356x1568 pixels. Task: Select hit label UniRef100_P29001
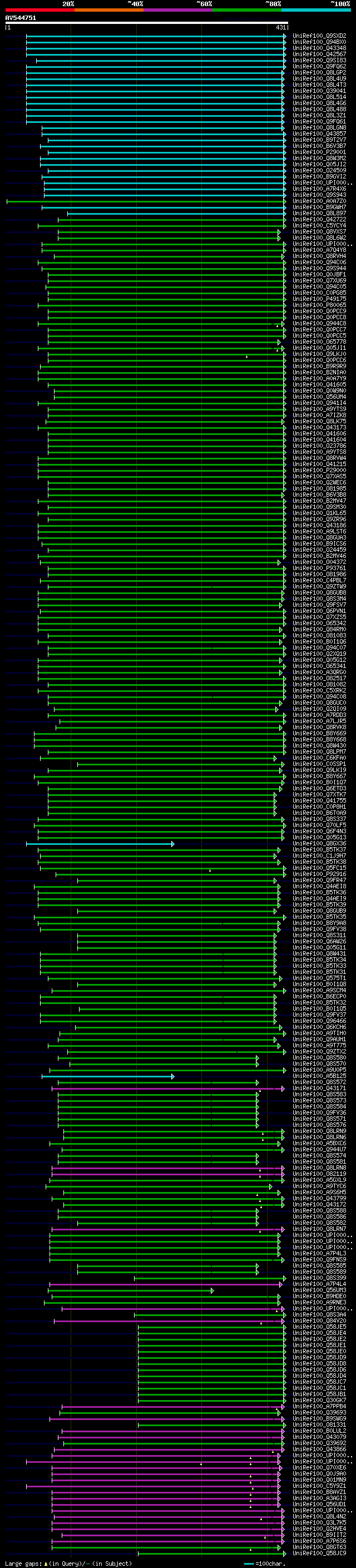[319, 152]
